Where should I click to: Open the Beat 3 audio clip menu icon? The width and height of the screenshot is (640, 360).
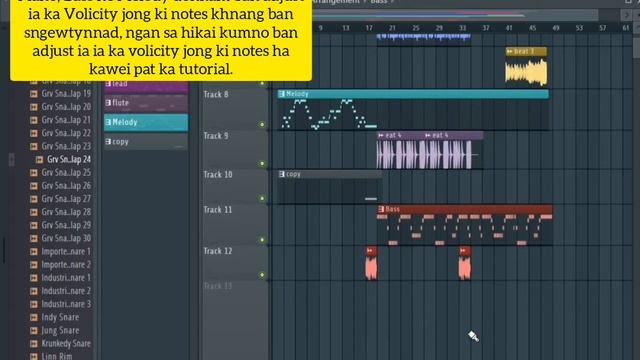coord(509,52)
